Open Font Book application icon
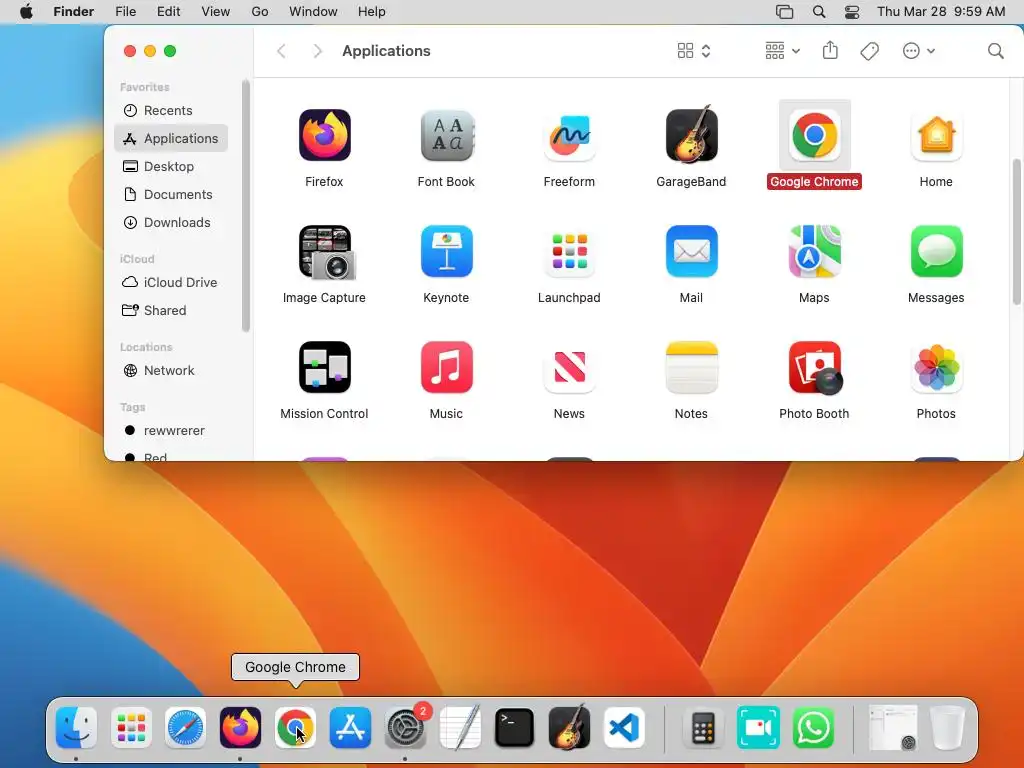Image resolution: width=1024 pixels, height=768 pixels. 447,136
